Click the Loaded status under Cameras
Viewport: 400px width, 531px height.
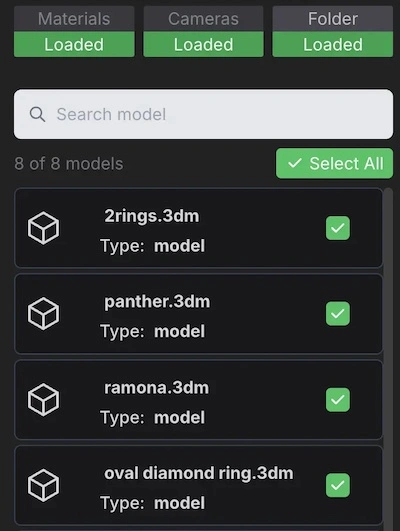coord(203,44)
